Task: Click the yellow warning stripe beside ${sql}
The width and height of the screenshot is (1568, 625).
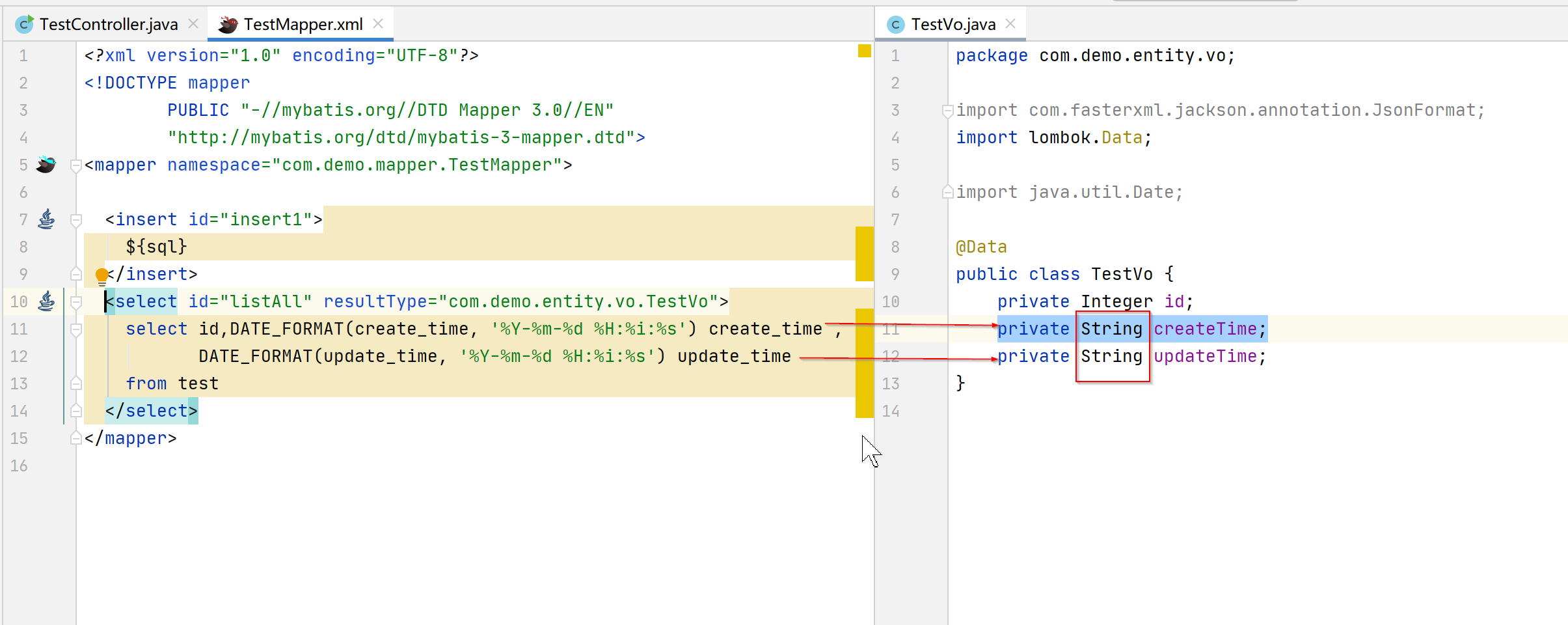Action: click(x=864, y=253)
